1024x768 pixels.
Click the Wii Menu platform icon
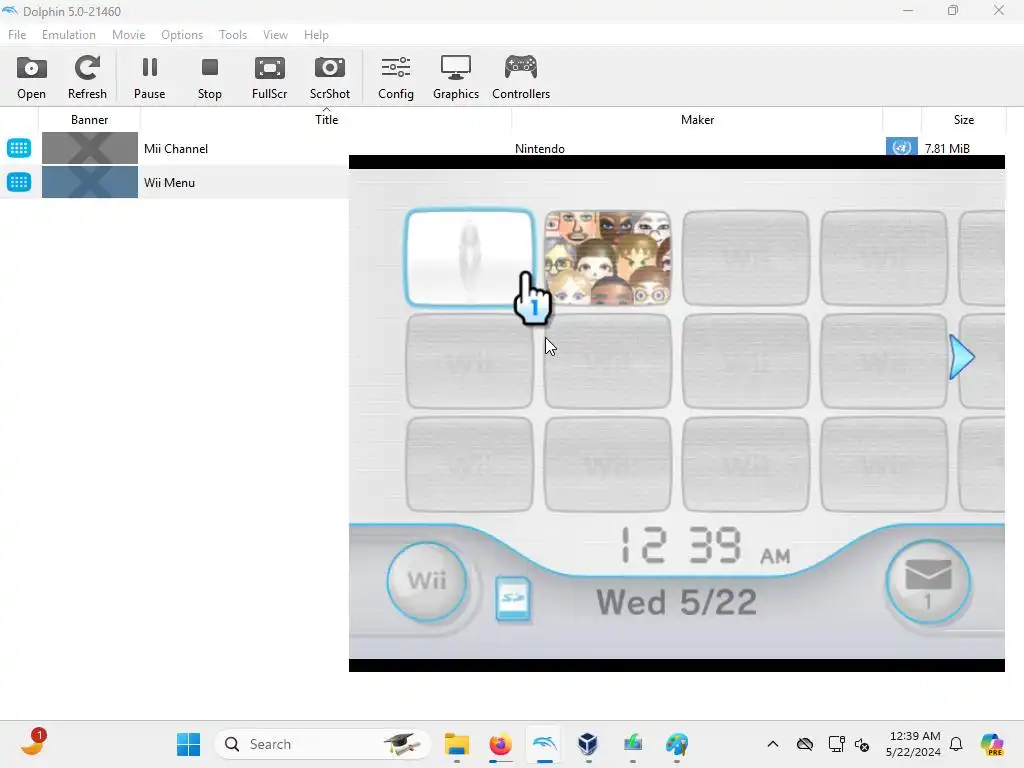(x=19, y=182)
